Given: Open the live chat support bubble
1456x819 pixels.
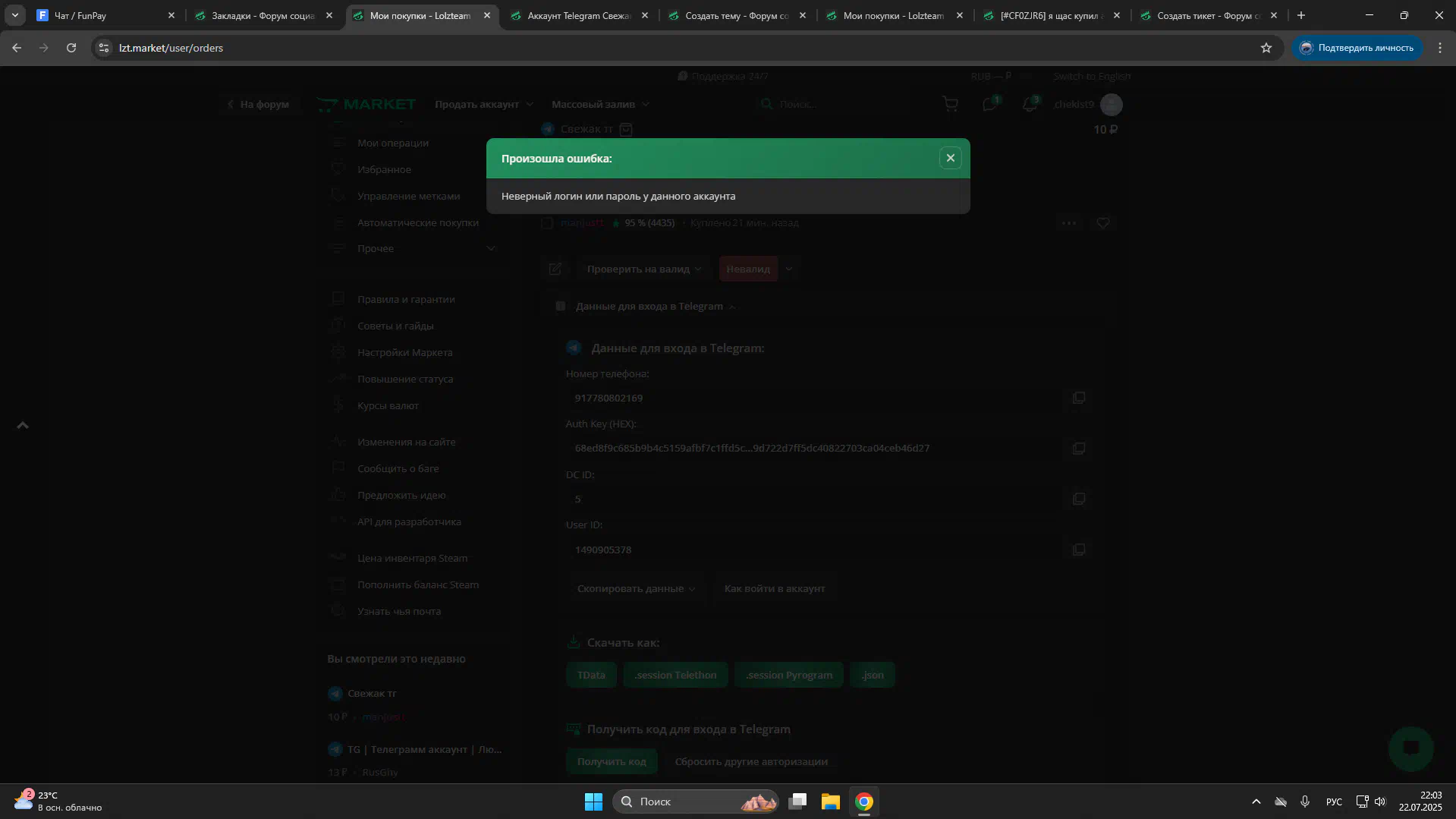Looking at the screenshot, I should 1410,748.
